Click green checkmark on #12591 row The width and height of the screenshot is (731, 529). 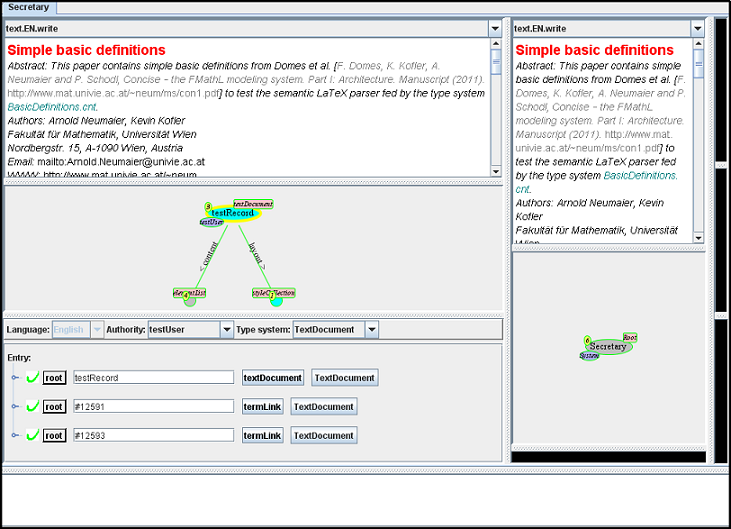click(x=32, y=406)
